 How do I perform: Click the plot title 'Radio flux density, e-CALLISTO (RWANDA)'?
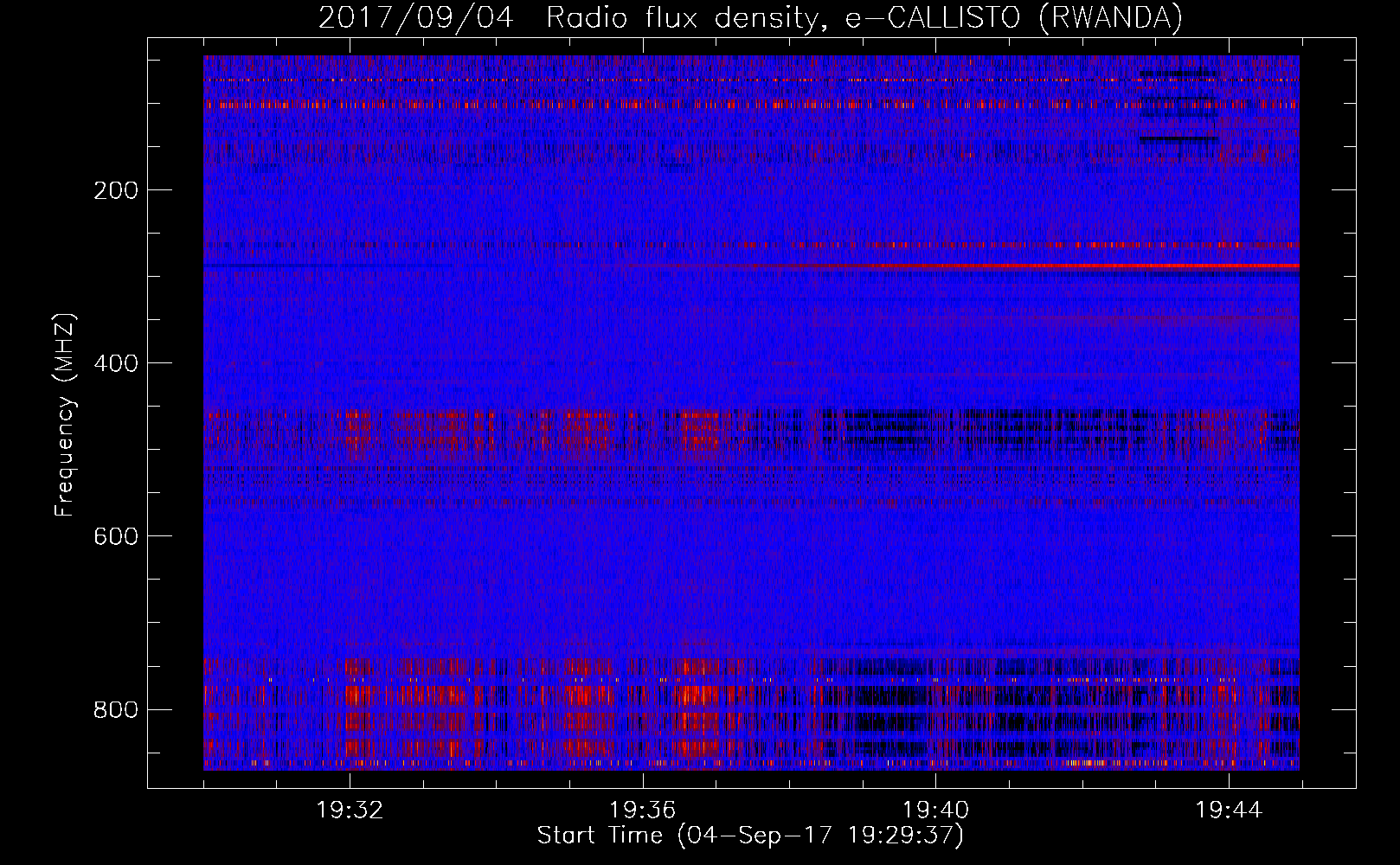tap(864, 17)
